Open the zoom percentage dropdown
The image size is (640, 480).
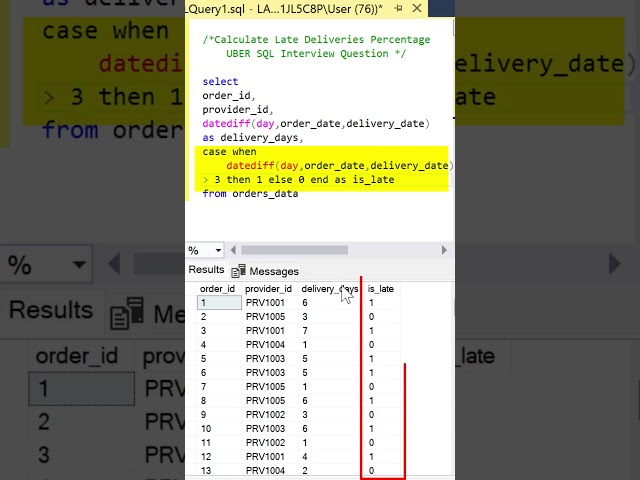coord(218,250)
